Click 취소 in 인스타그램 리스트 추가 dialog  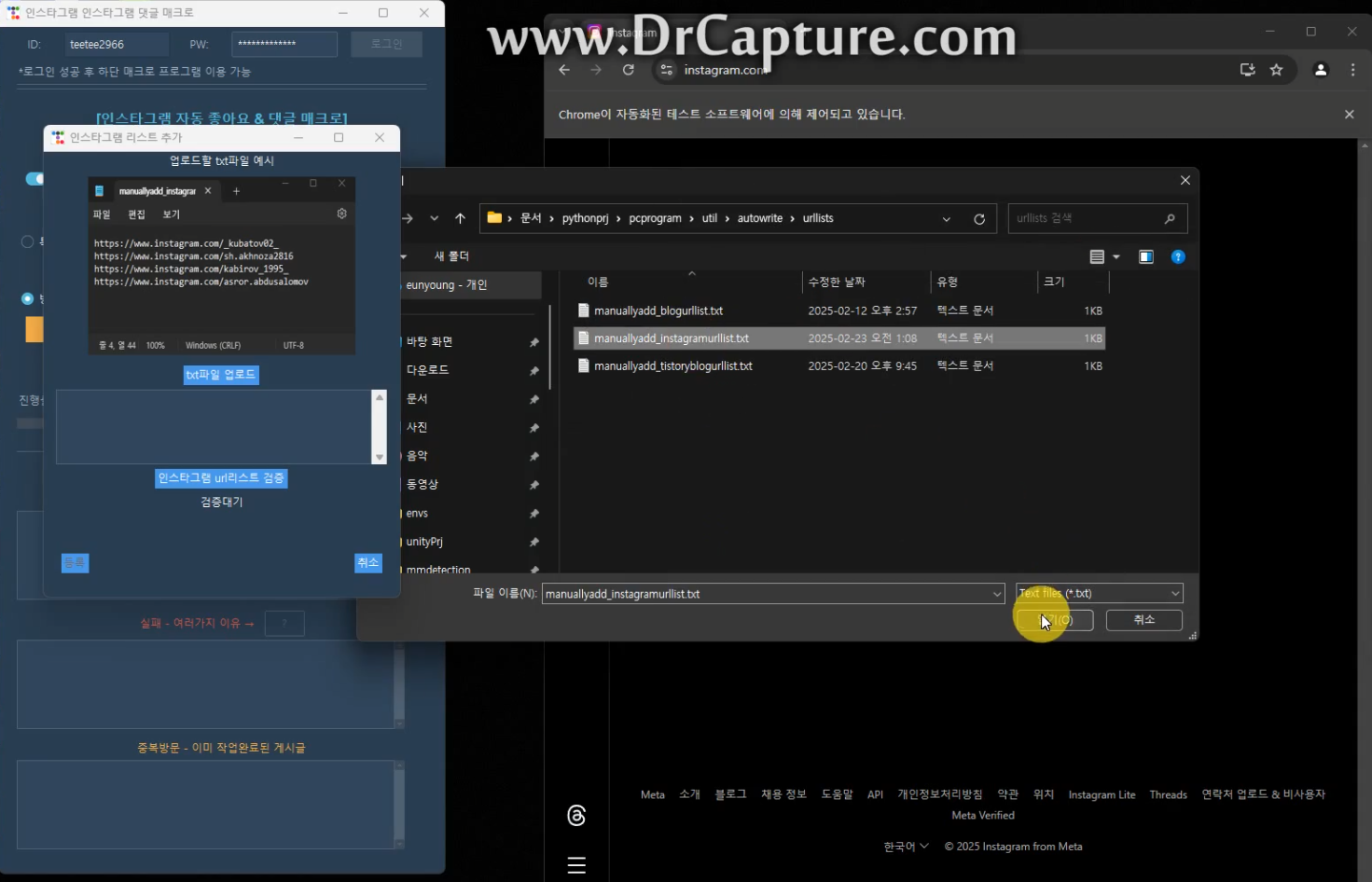(368, 563)
